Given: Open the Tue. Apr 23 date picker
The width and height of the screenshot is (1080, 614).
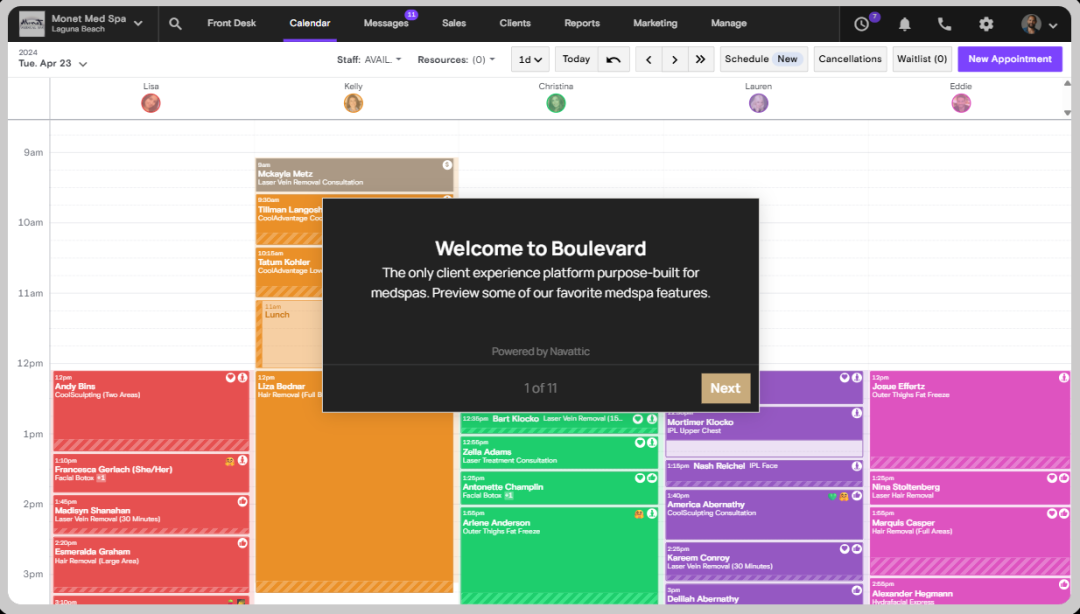Looking at the screenshot, I should (x=53, y=64).
